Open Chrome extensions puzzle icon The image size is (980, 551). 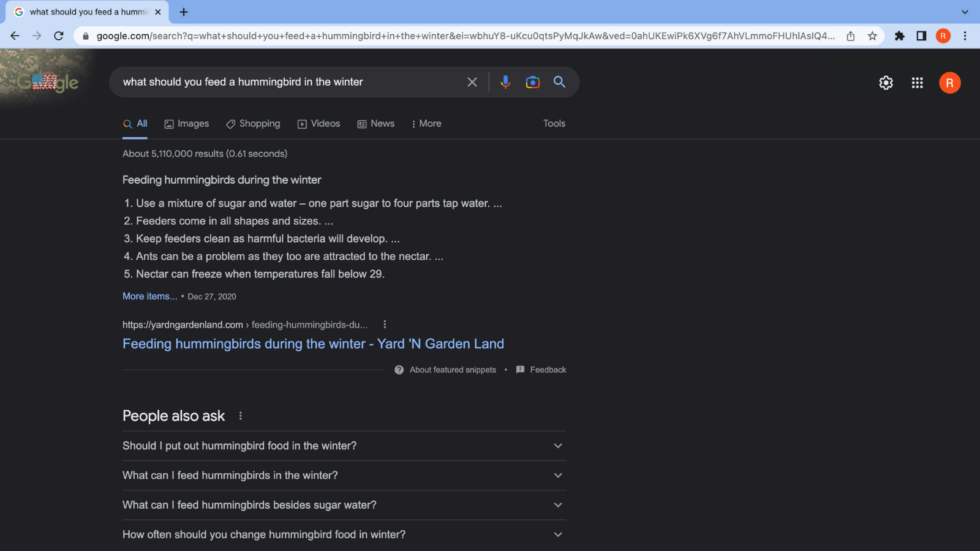pyautogui.click(x=899, y=36)
